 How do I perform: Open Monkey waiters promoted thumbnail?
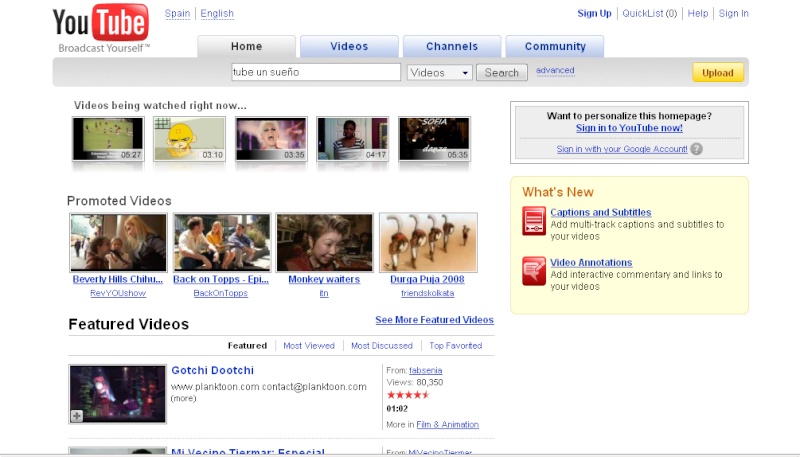(324, 242)
